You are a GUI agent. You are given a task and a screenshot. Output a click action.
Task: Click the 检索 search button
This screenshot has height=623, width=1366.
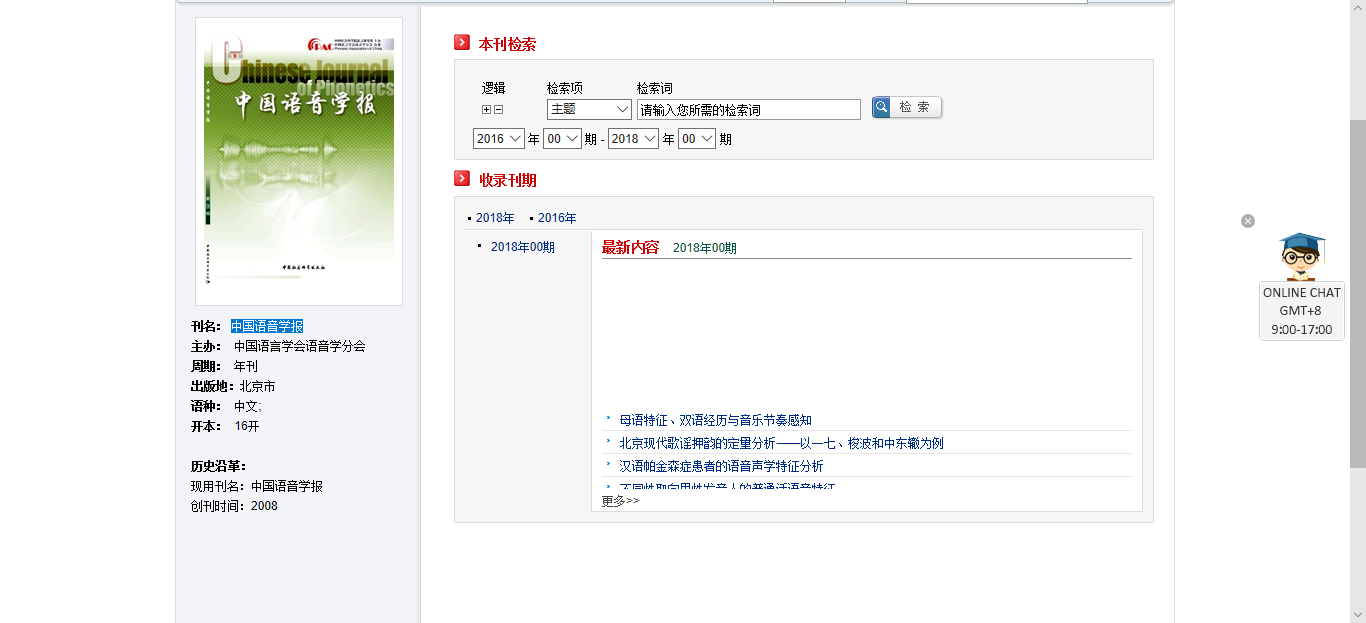(x=907, y=107)
